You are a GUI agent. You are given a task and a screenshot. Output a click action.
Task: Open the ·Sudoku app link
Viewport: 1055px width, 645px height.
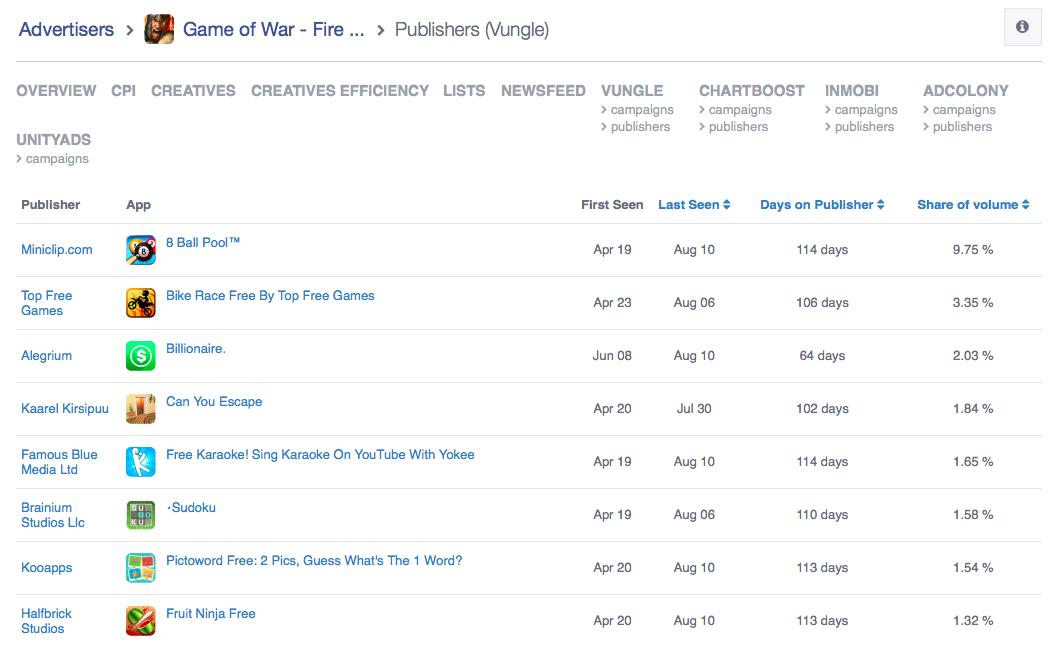point(191,508)
